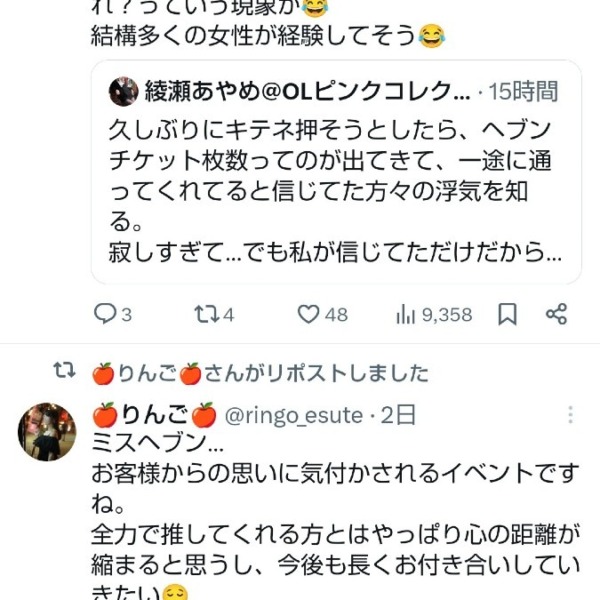The height and width of the screenshot is (600, 600).
Task: Open りんご's profile picture
Action: pyautogui.click(x=47, y=432)
